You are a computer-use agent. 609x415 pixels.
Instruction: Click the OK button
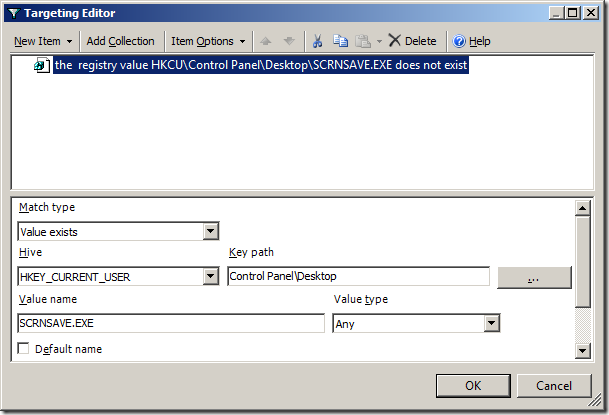click(x=473, y=386)
